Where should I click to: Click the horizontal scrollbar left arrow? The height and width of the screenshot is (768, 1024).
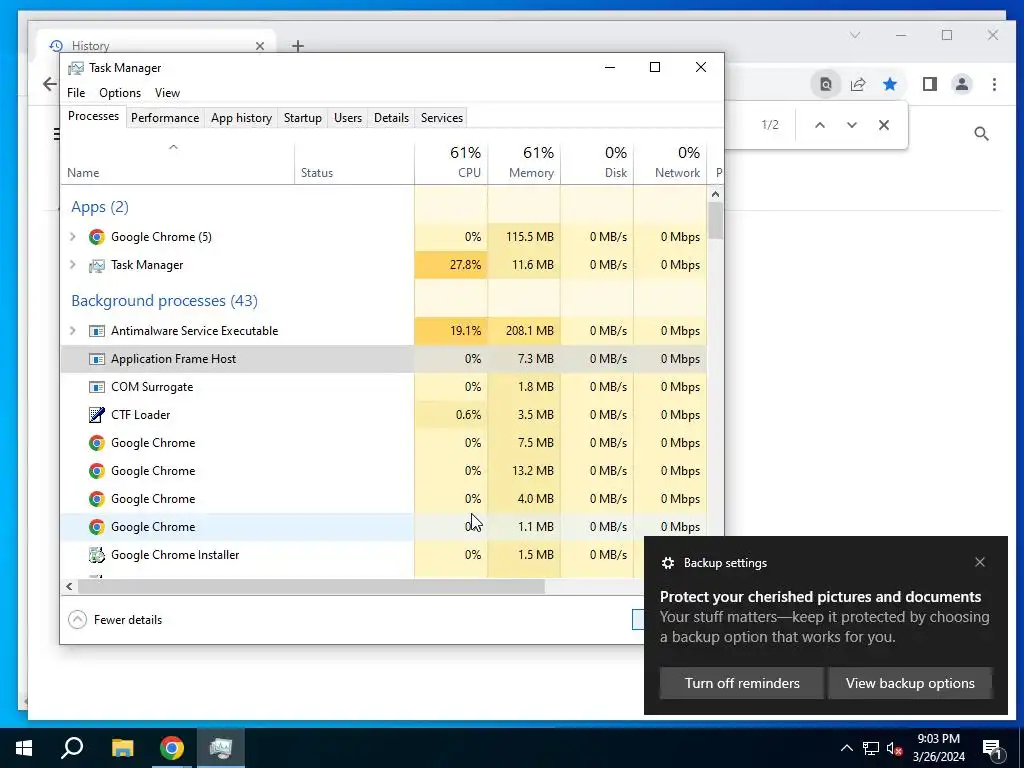69,586
